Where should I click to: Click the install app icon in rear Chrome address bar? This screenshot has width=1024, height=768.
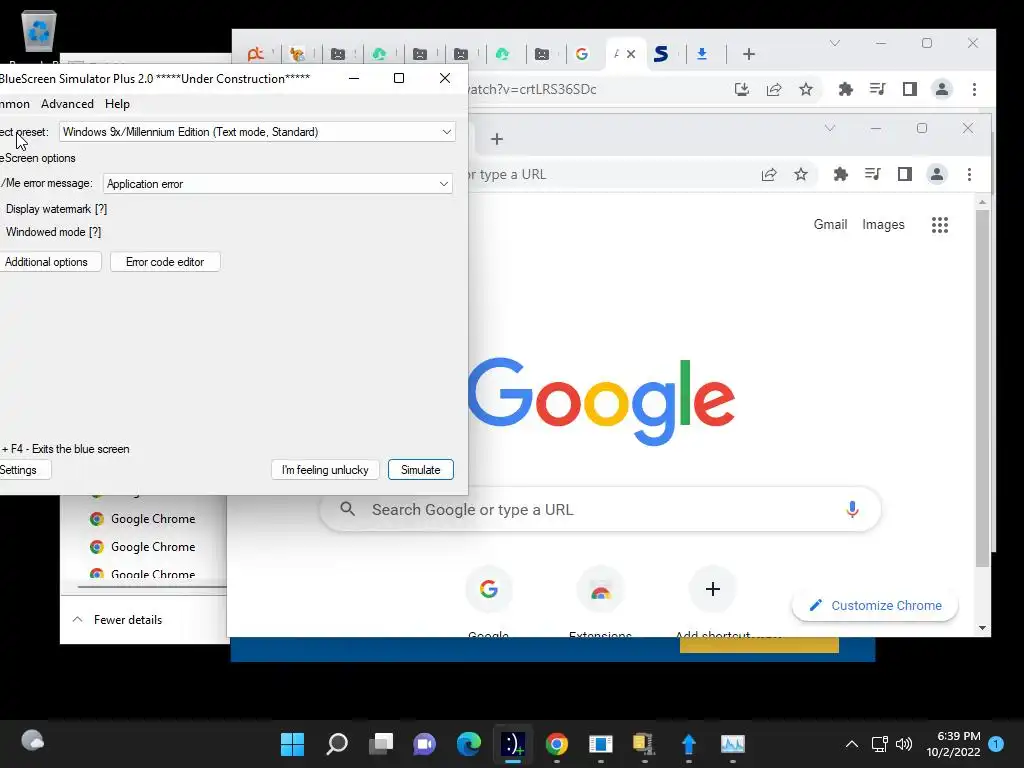coord(742,89)
